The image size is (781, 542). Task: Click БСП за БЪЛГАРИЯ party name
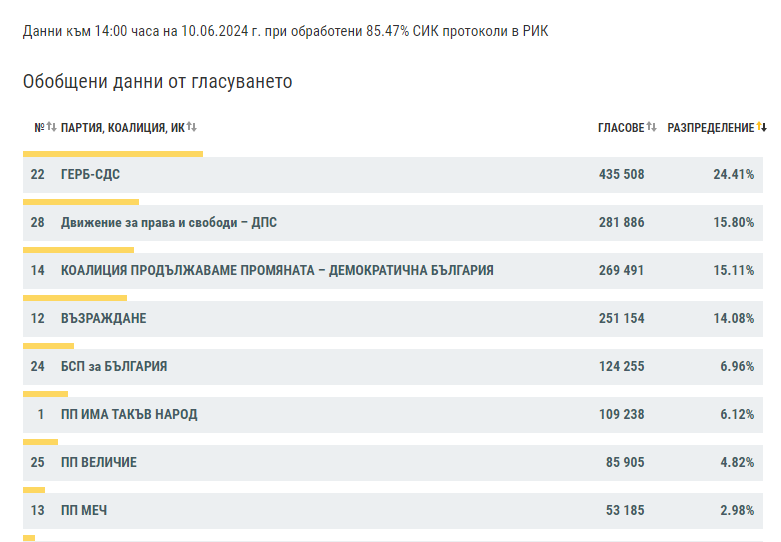click(113, 367)
